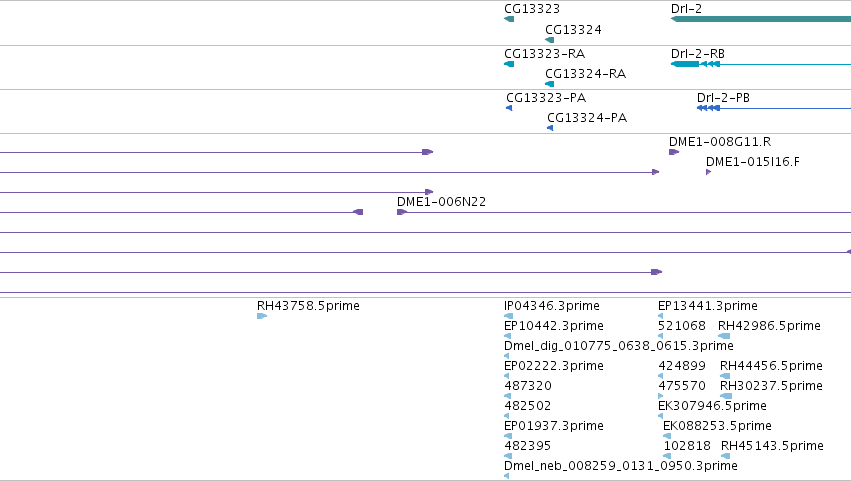The image size is (851, 481).
Task: Click the EK088253.5prime label
Action: point(717,426)
